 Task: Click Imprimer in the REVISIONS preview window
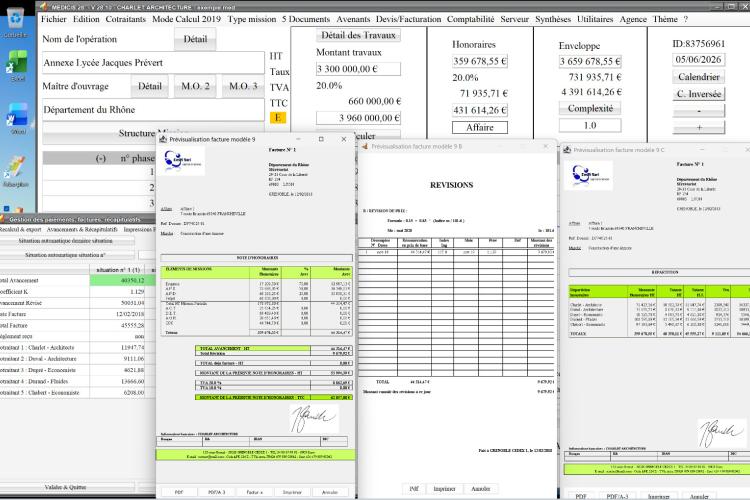(x=444, y=489)
